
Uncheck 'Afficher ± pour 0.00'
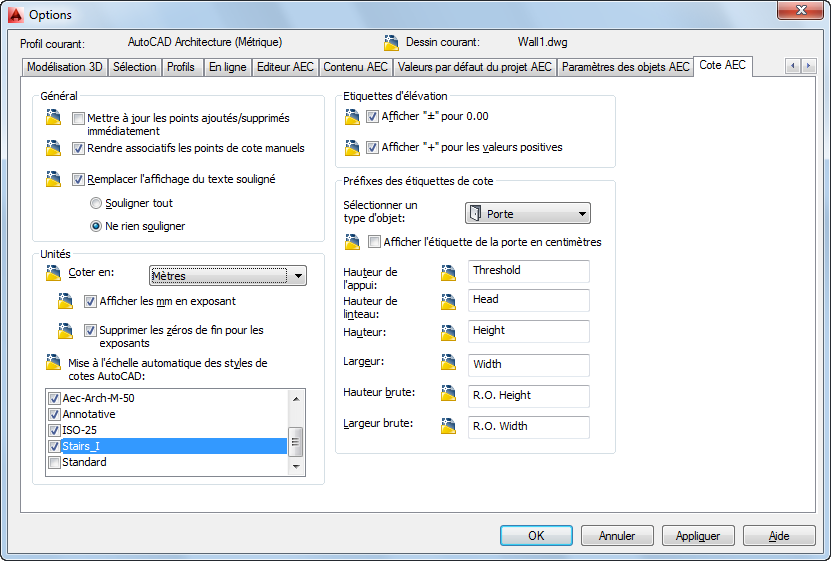pos(373,117)
